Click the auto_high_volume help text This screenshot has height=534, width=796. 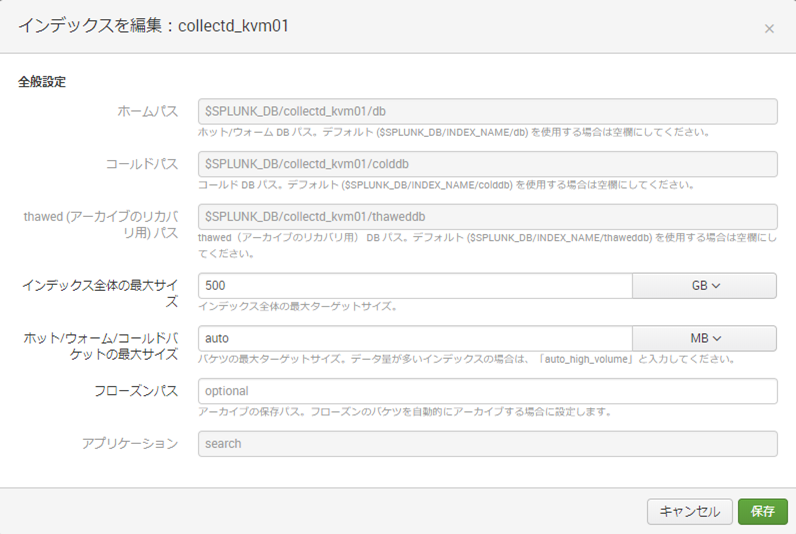click(466, 359)
